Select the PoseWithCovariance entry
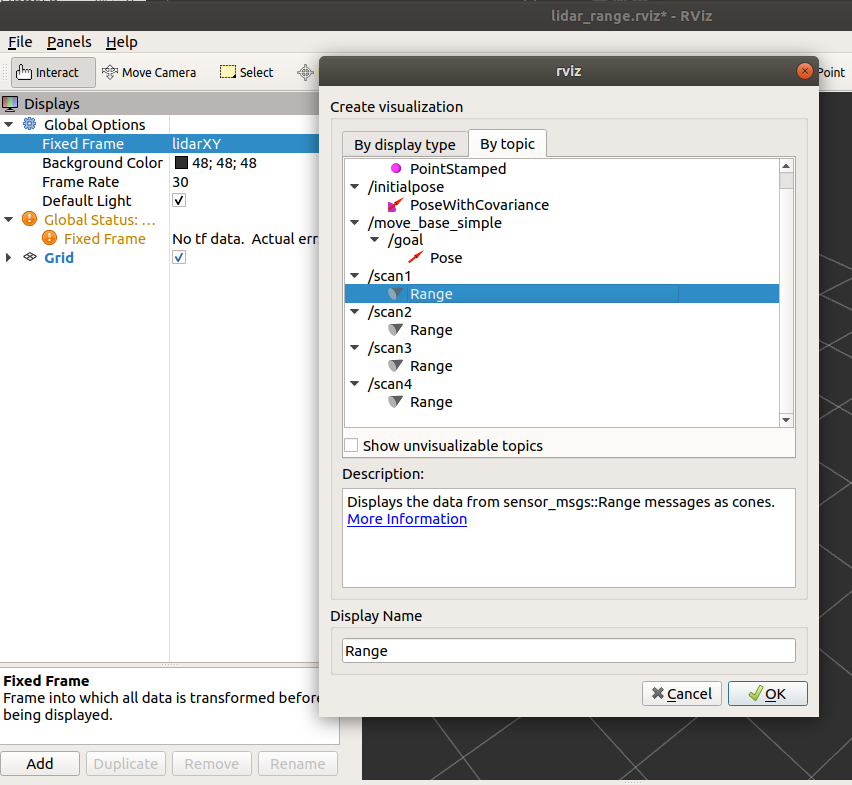 (479, 205)
